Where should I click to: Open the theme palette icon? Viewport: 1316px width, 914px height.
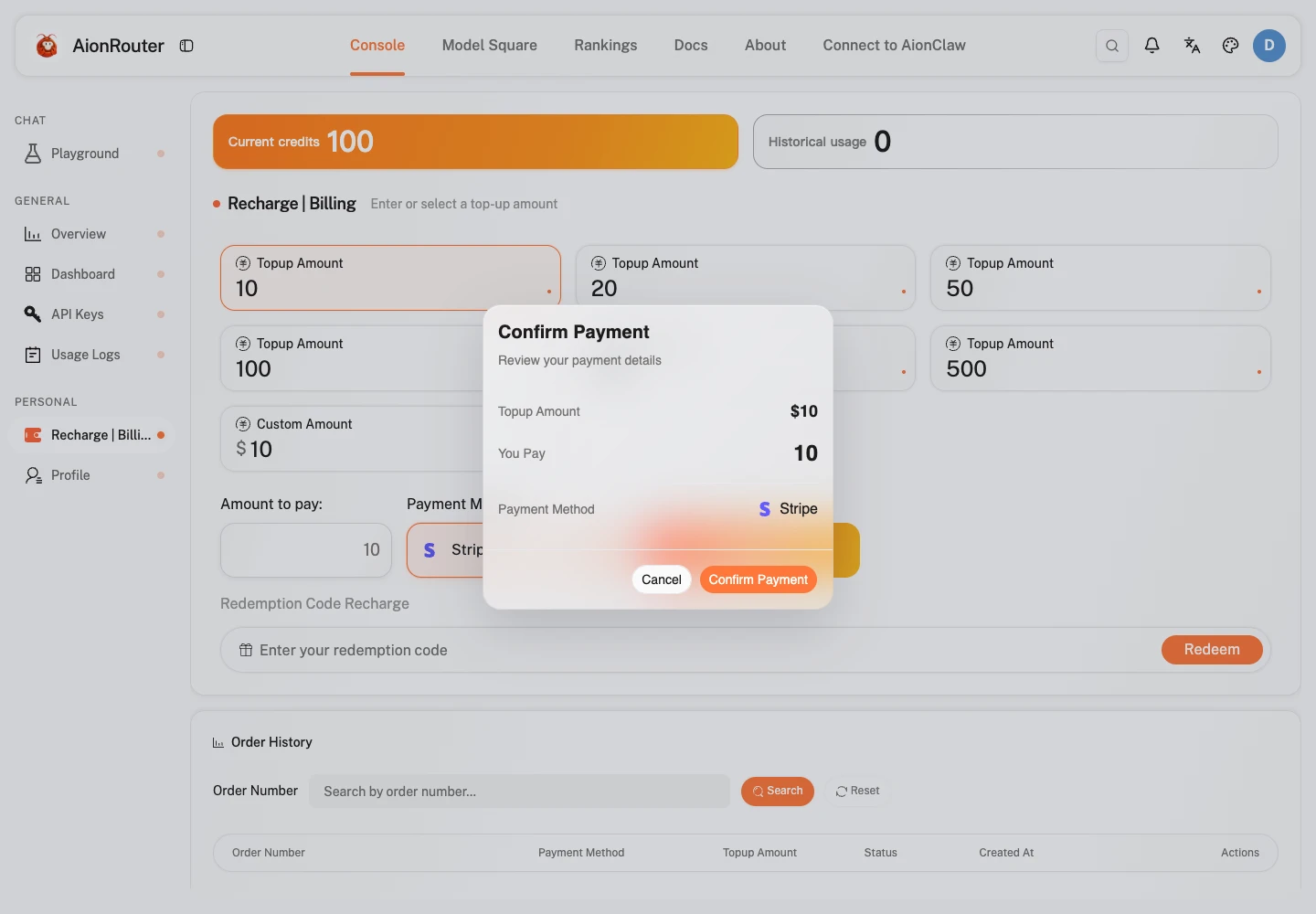tap(1230, 45)
